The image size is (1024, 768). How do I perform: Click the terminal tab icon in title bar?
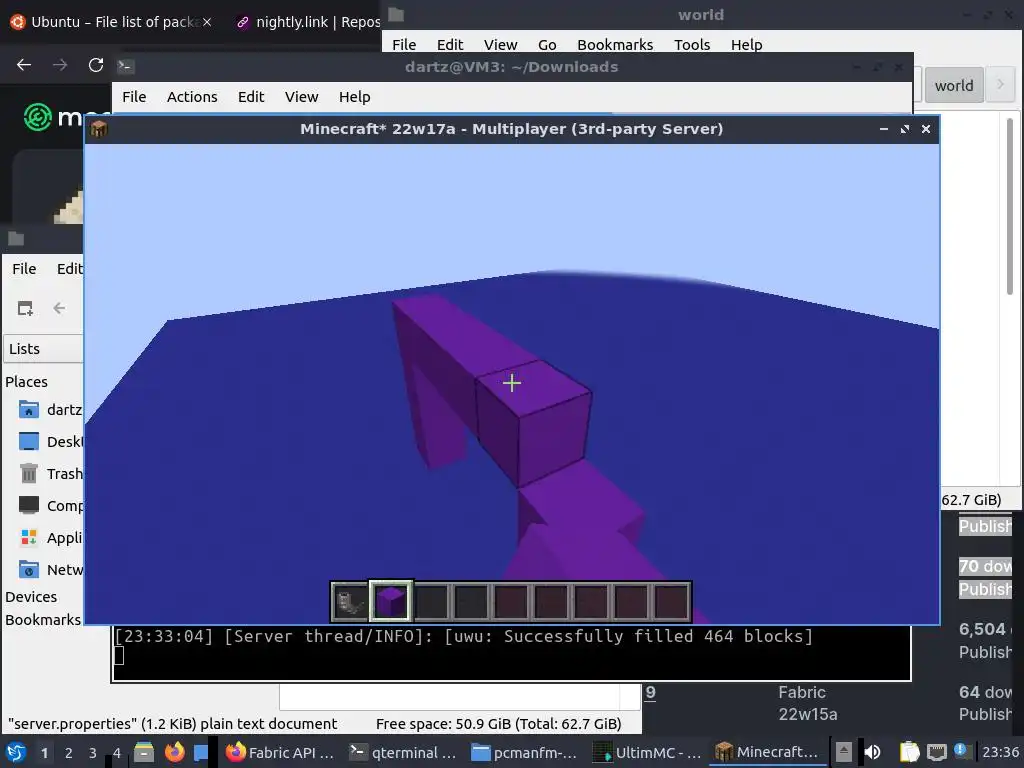(x=125, y=66)
